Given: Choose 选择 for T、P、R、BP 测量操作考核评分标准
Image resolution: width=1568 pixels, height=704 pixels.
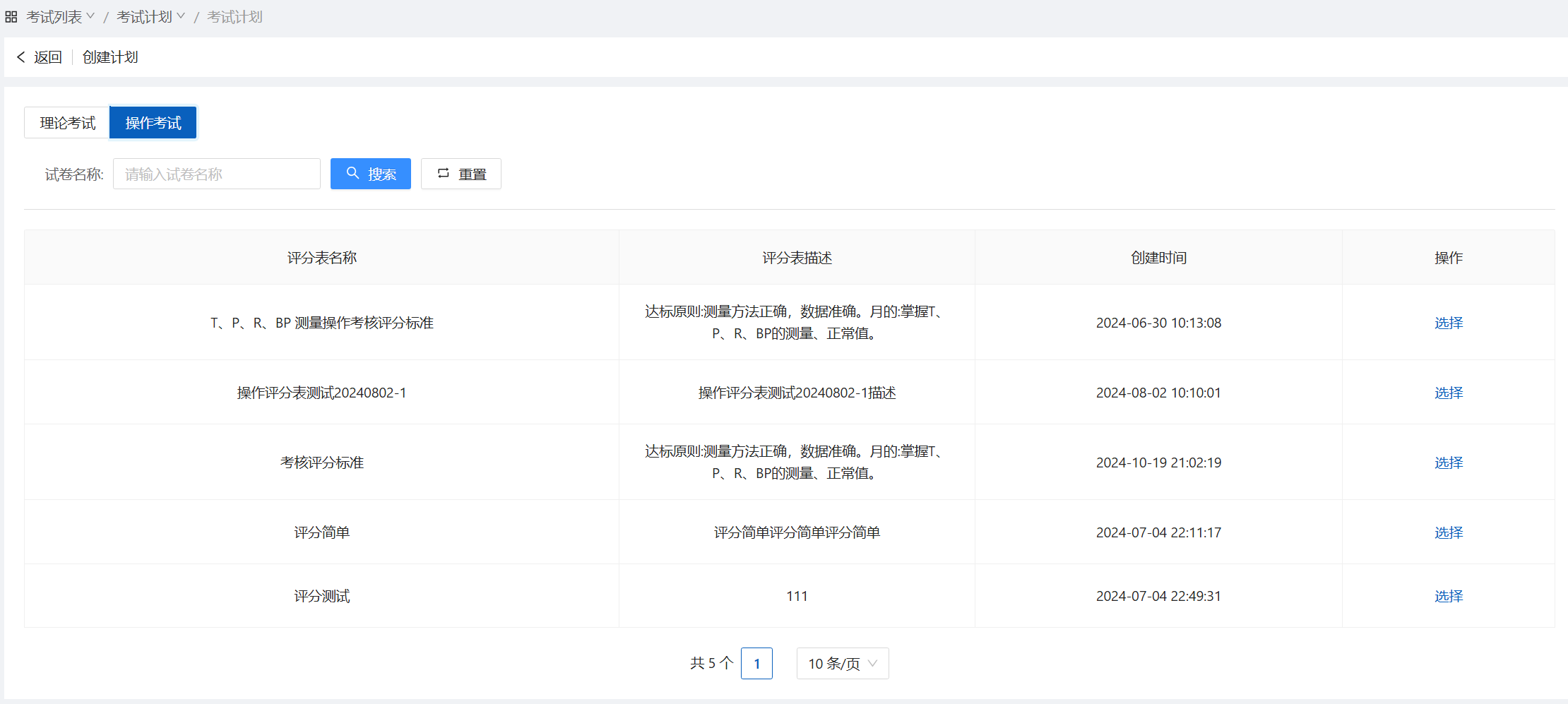Looking at the screenshot, I should point(1448,323).
